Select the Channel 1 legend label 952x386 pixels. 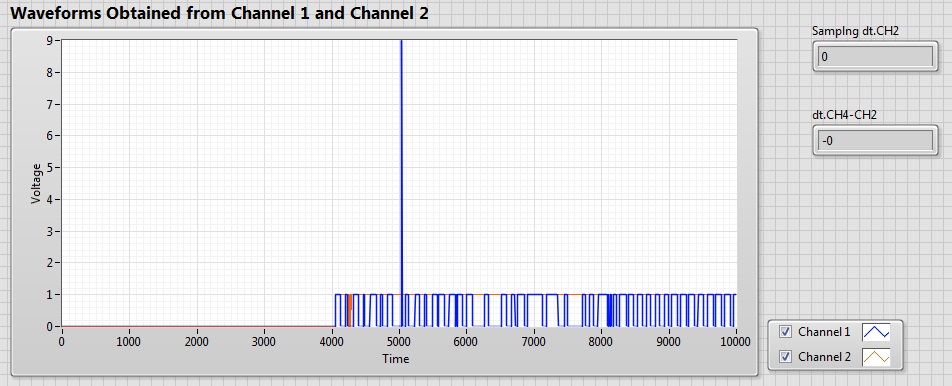[x=824, y=331]
